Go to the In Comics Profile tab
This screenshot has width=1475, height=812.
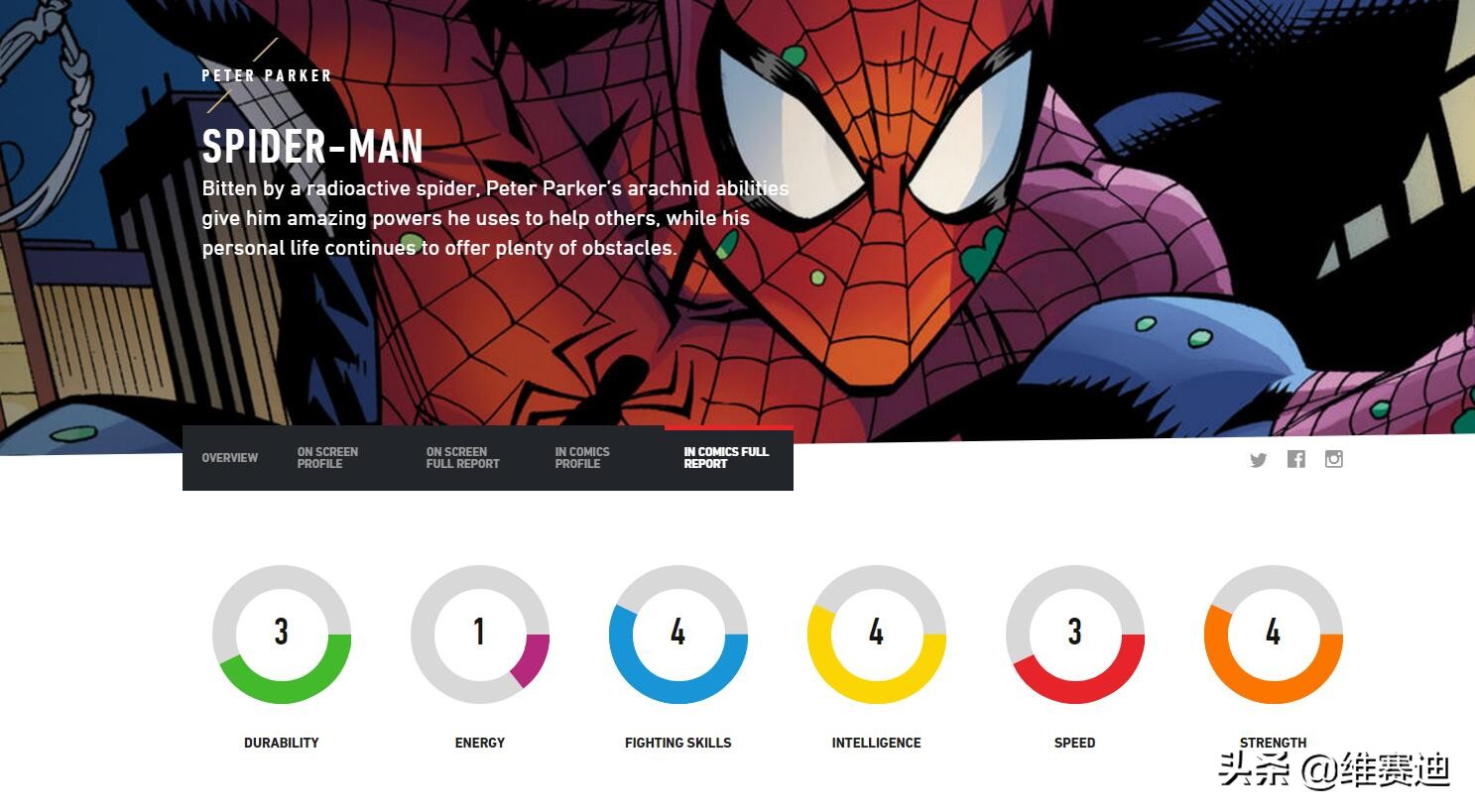pyautogui.click(x=582, y=458)
